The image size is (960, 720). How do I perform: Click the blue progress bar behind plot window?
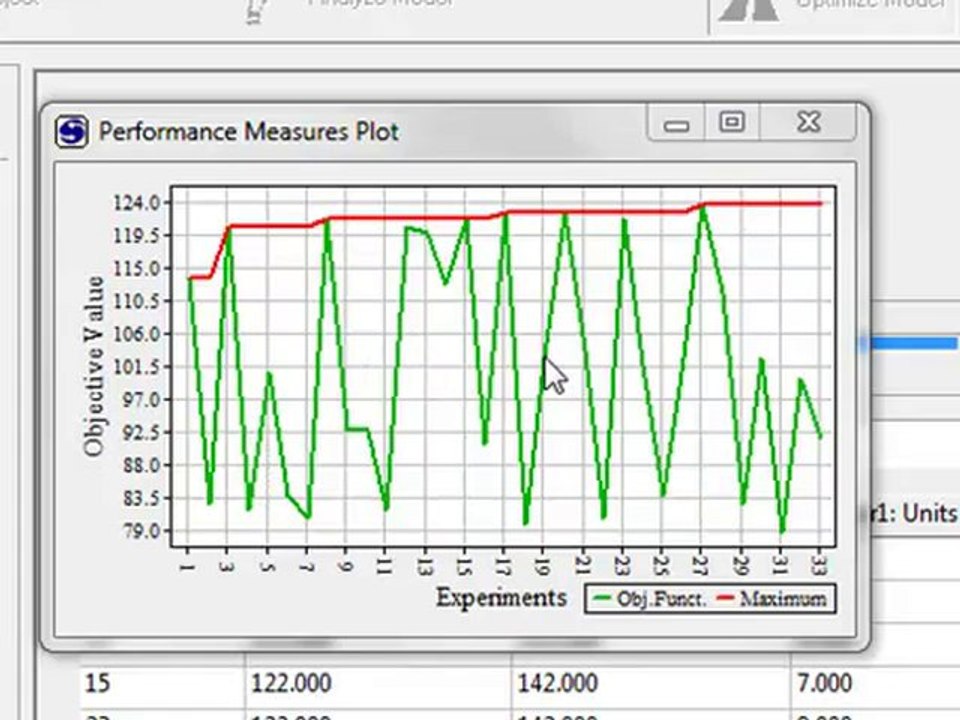point(910,343)
